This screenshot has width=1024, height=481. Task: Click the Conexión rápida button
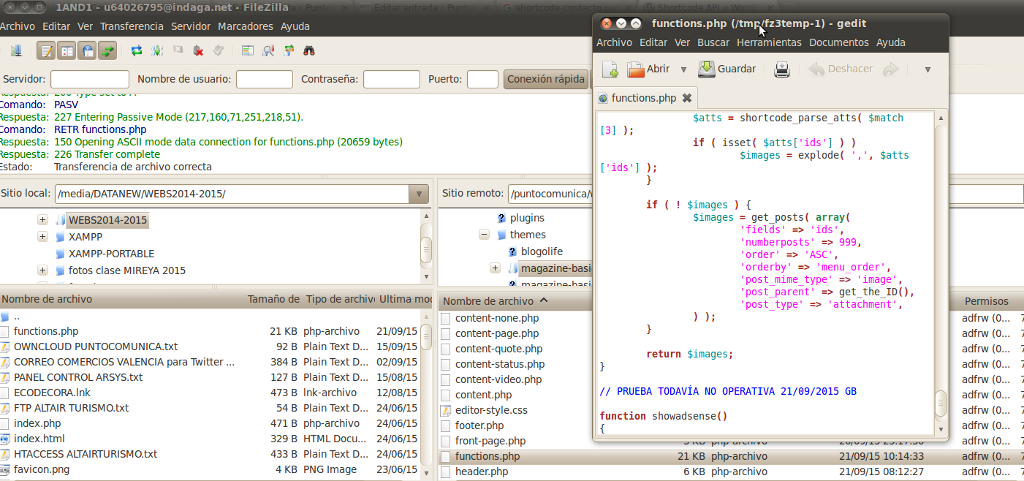point(545,79)
